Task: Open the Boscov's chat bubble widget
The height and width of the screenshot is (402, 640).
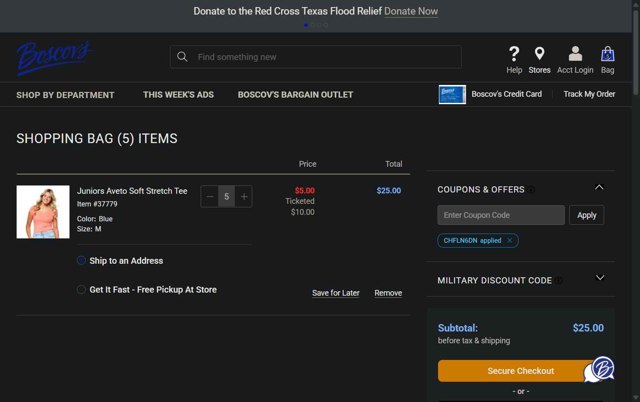Action: coord(599,369)
